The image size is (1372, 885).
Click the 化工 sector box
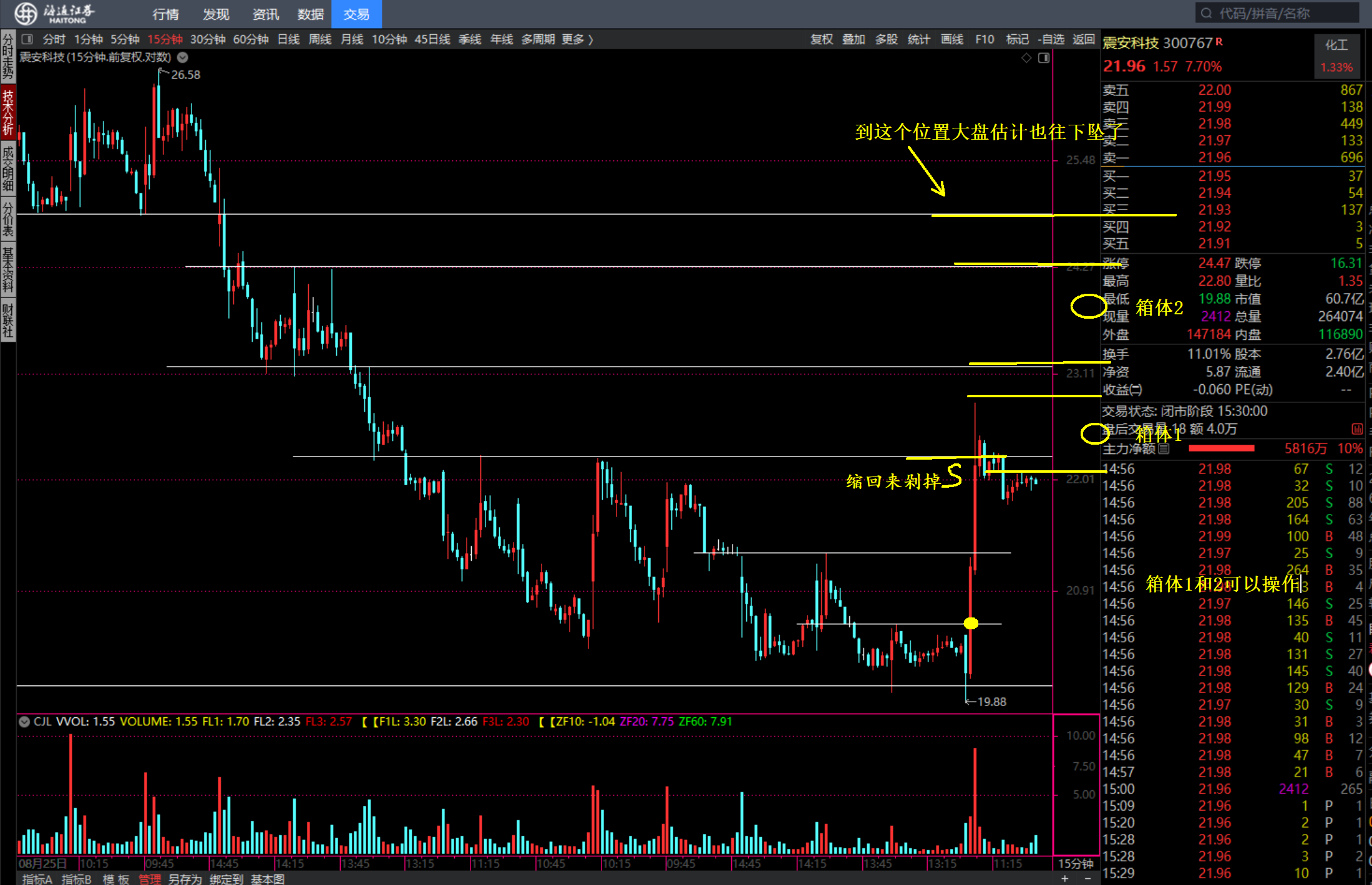pos(1336,56)
